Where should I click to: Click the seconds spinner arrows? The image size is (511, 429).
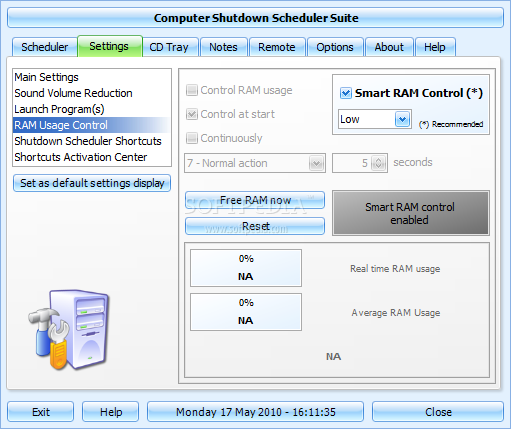(378, 163)
